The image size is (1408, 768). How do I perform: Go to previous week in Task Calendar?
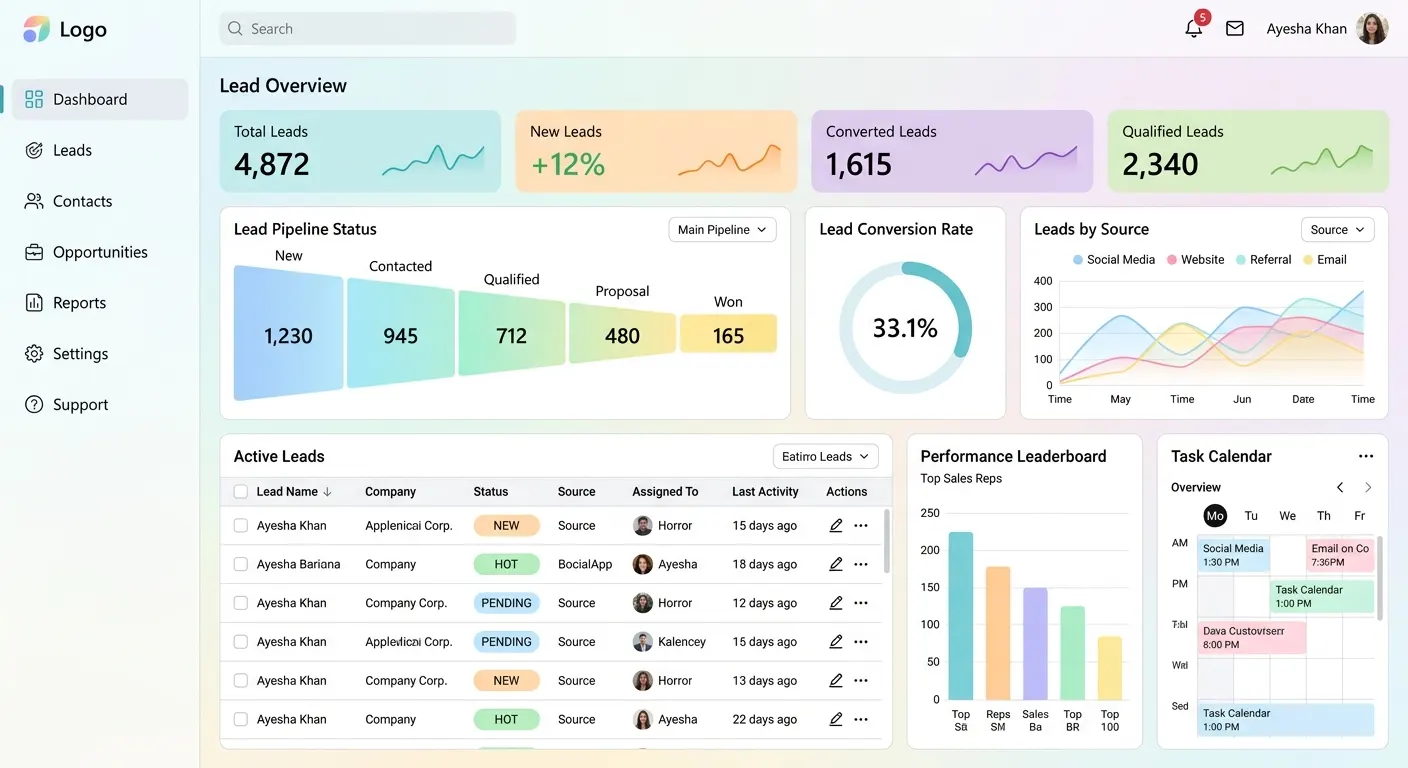(1340, 487)
